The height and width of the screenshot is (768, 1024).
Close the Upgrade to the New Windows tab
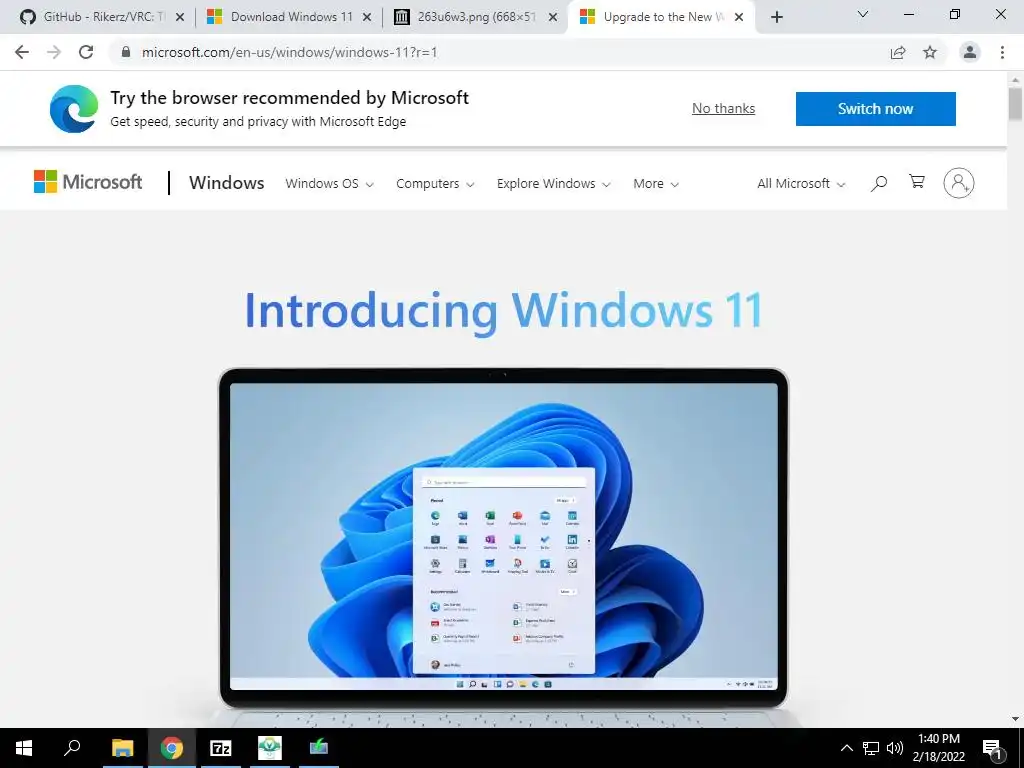(x=739, y=17)
